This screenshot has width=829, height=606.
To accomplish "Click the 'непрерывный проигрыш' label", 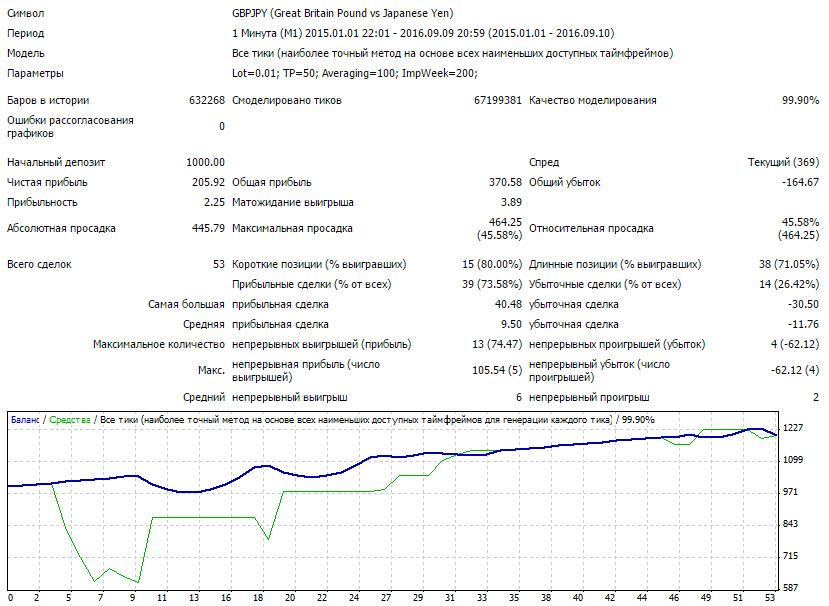I will coord(589,398).
